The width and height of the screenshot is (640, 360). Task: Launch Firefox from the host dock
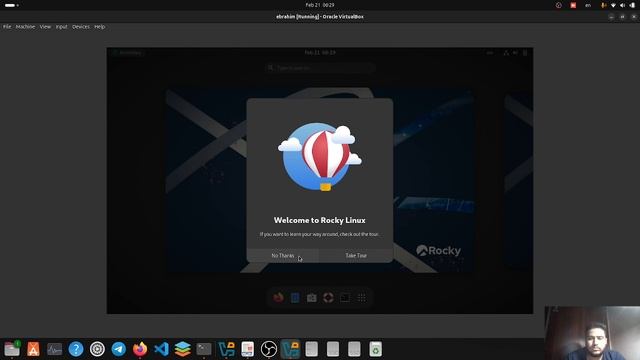click(140, 349)
